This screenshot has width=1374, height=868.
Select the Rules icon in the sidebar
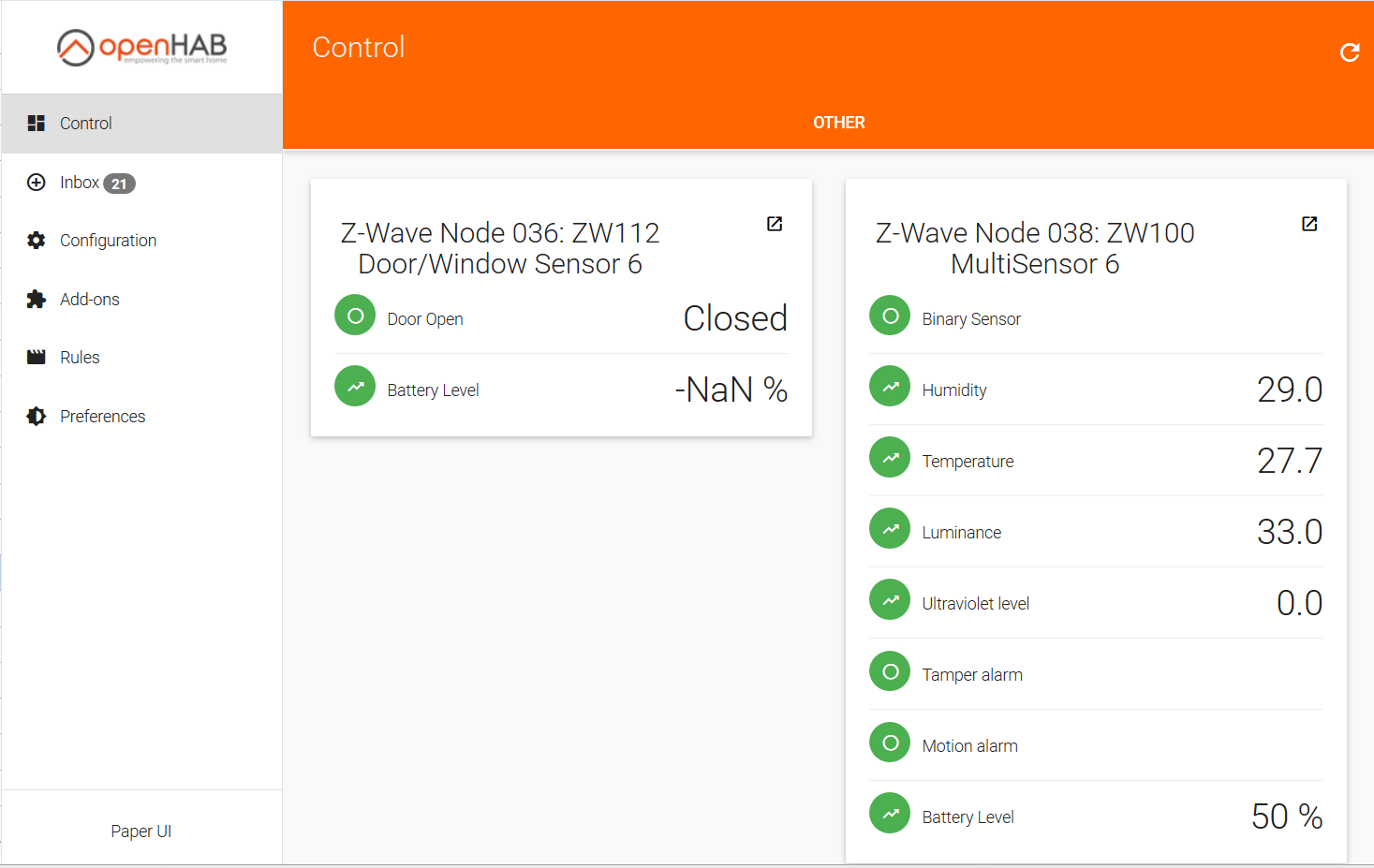coord(36,357)
